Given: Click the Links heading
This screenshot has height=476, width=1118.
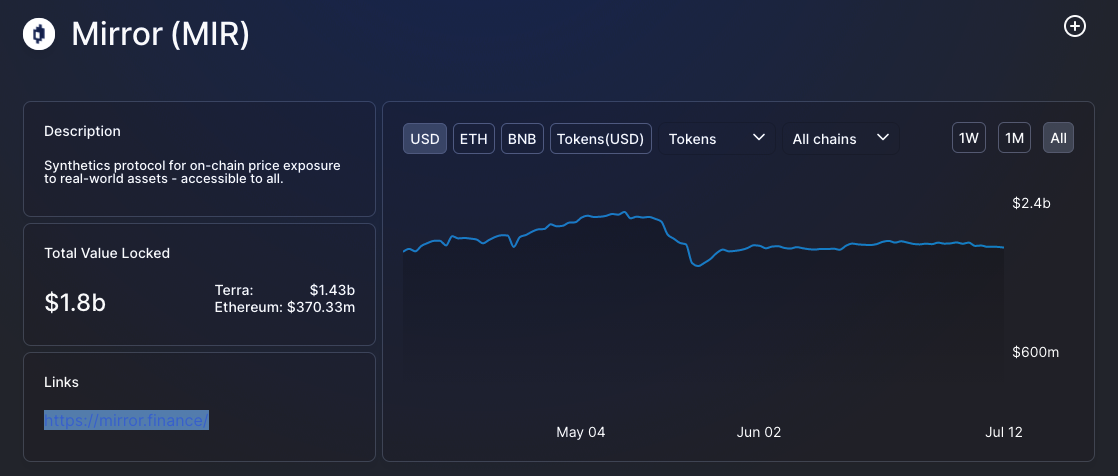Looking at the screenshot, I should pyautogui.click(x=61, y=382).
